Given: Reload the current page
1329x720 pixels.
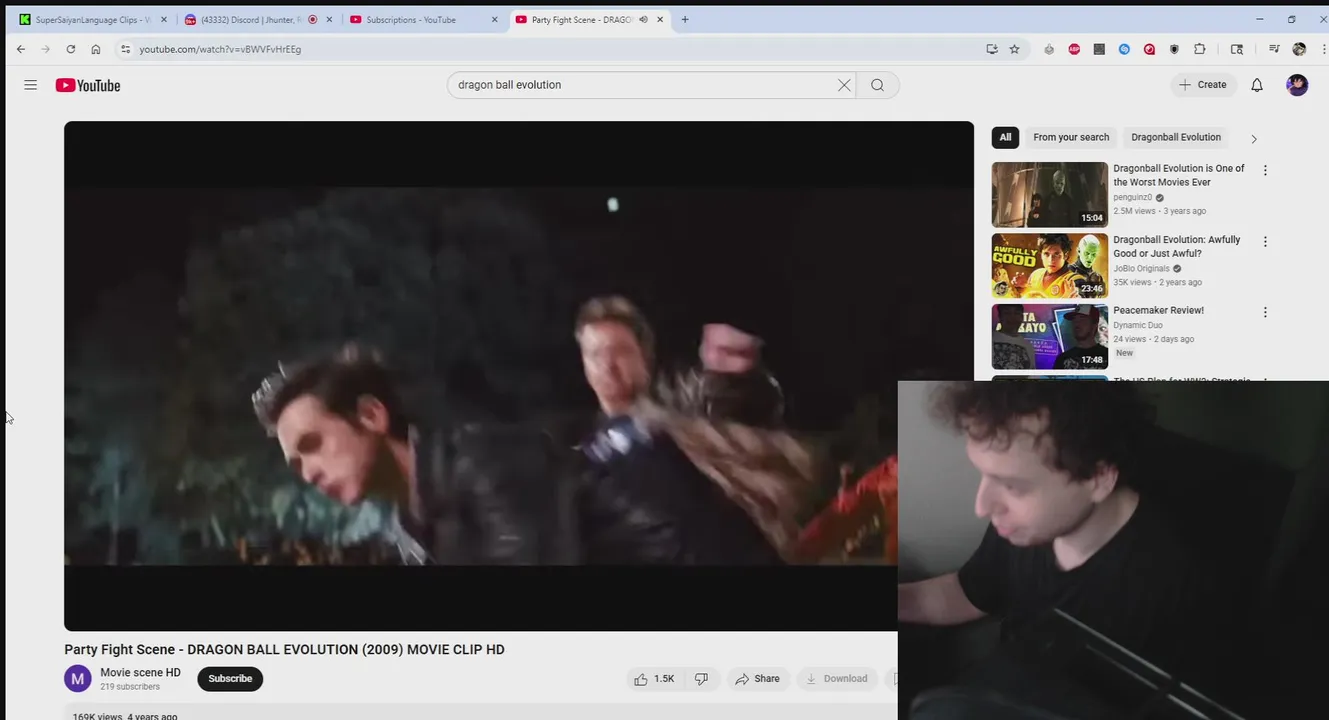Looking at the screenshot, I should coord(70,49).
